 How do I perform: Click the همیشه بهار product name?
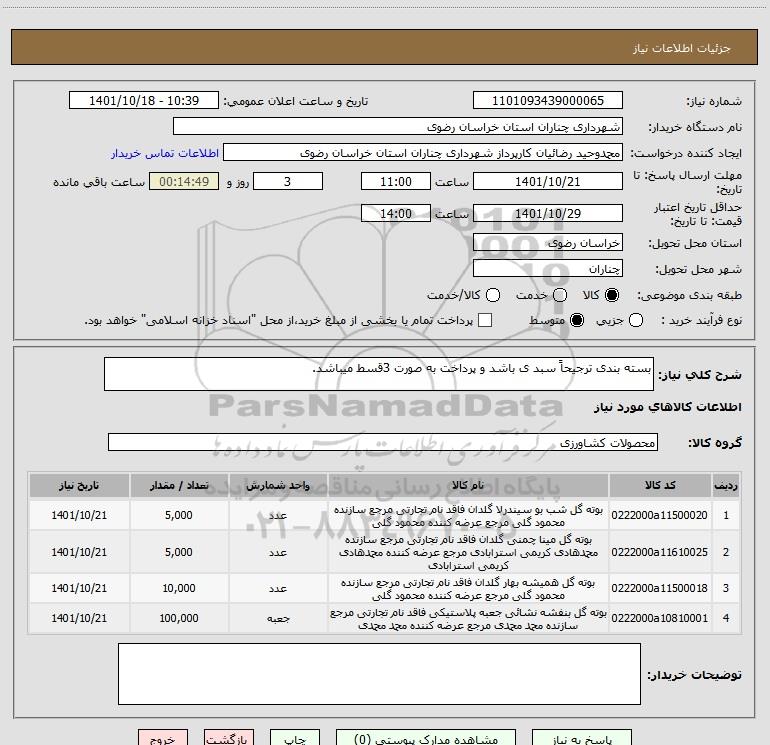pyautogui.click(x=468, y=588)
